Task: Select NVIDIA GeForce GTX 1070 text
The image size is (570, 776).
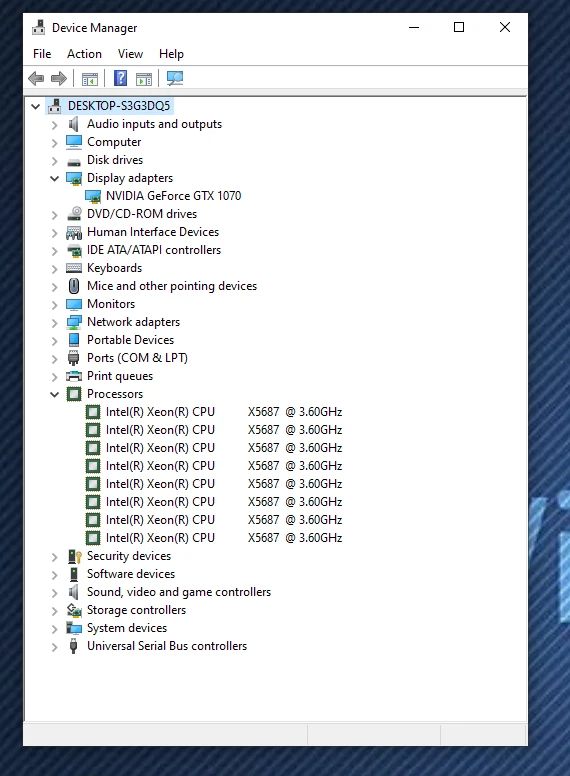Action: pos(174,196)
